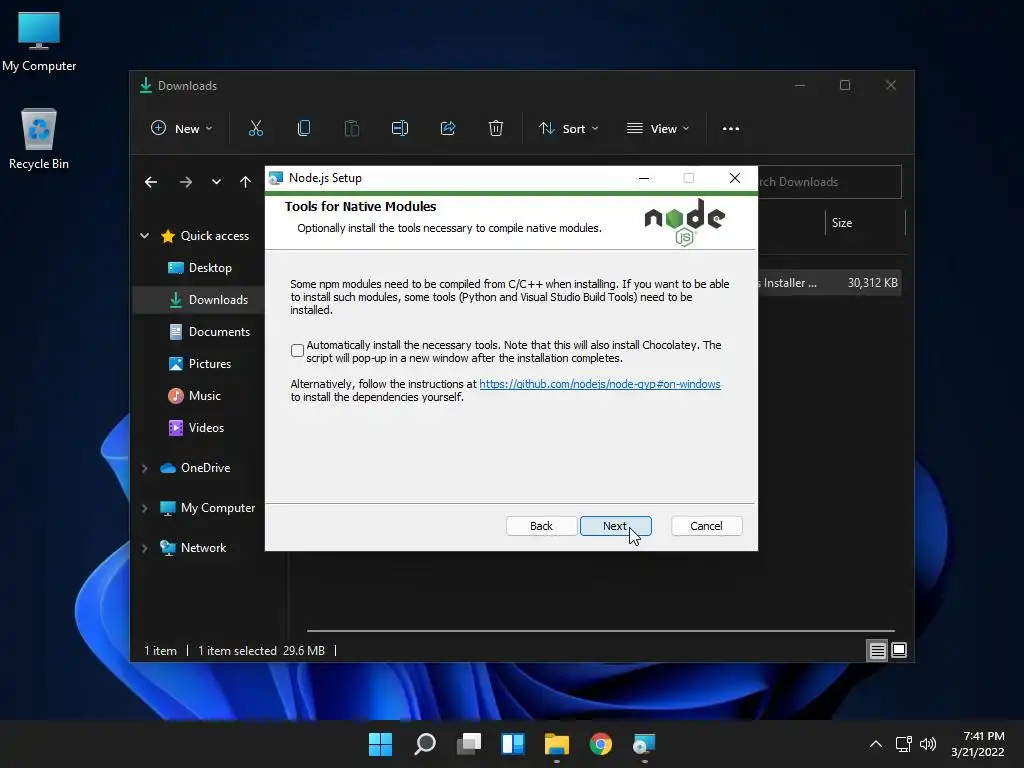This screenshot has height=768, width=1024.
Task: Select Downloads in the navigation pane
Action: click(208, 300)
